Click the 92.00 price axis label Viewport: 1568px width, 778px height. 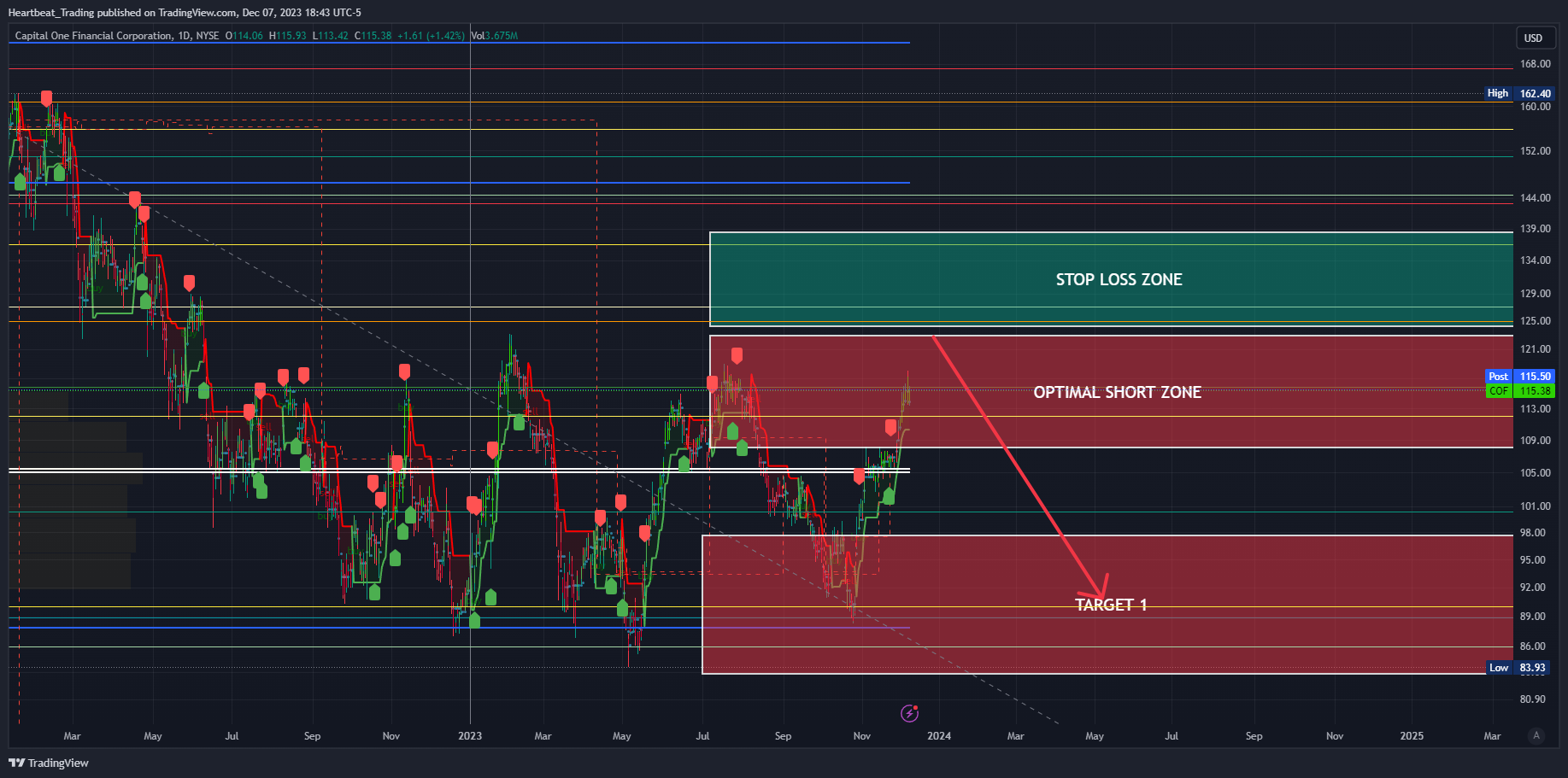1532,588
